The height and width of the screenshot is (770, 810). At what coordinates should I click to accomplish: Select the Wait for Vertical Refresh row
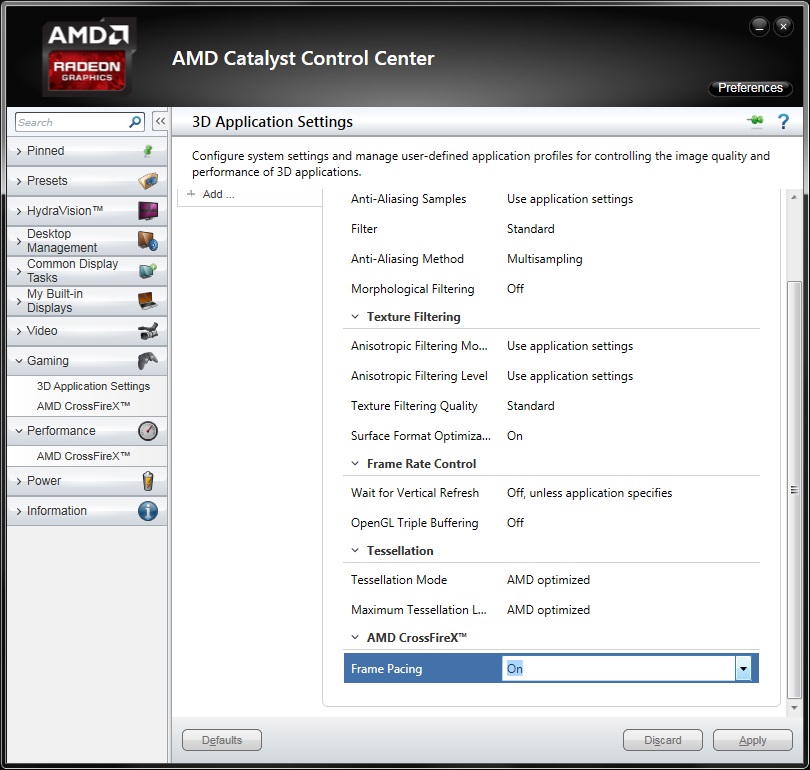[x=551, y=493]
